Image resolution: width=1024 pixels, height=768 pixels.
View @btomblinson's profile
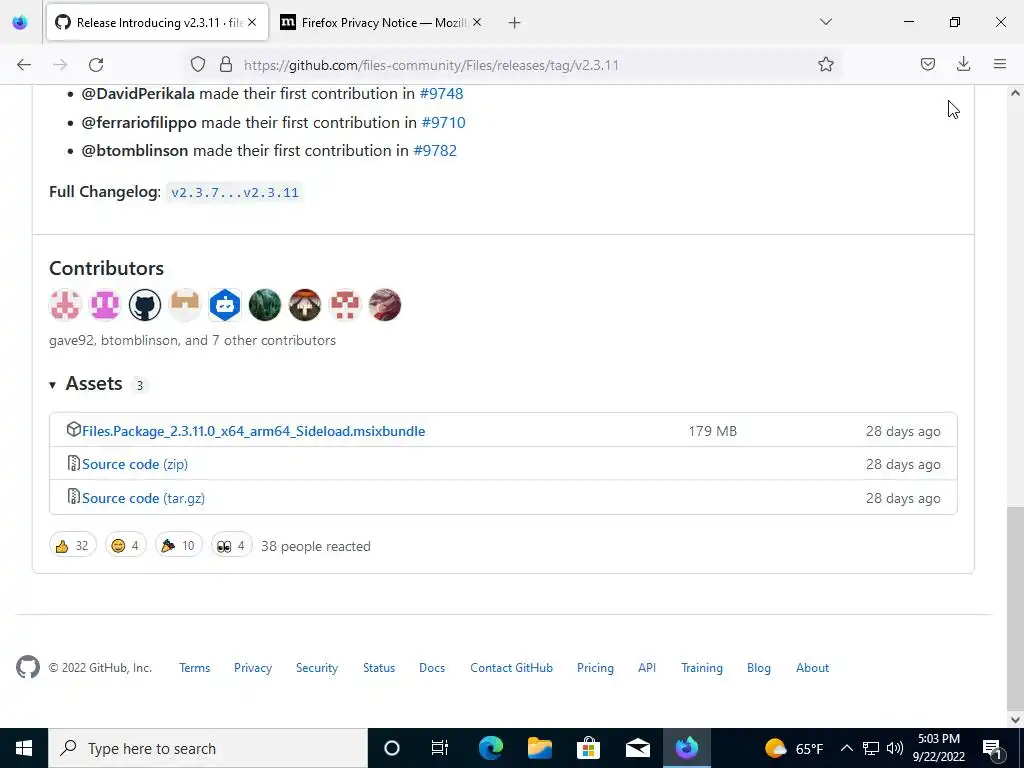pos(135,151)
